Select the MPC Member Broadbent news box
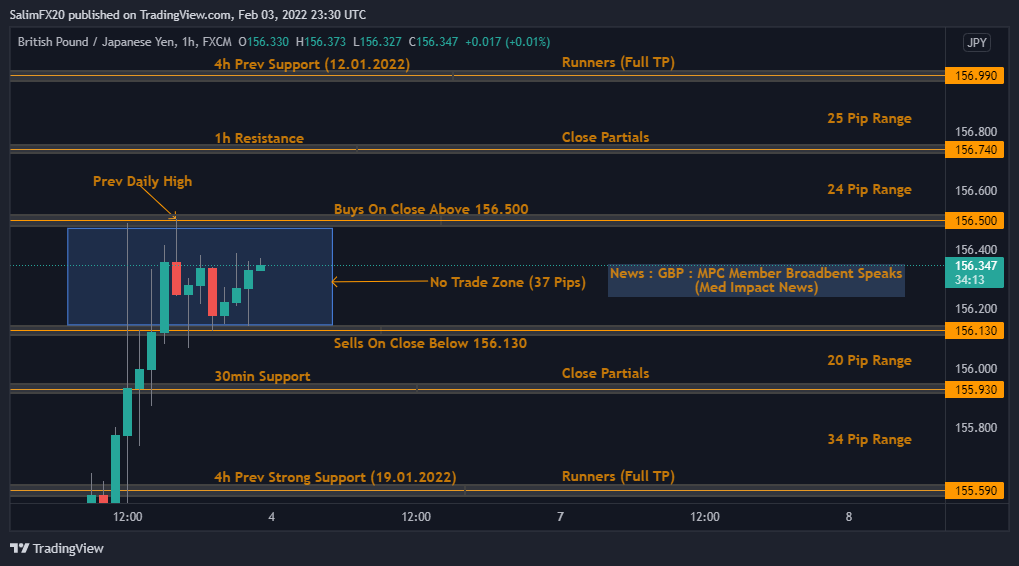Screen dimensions: 1019x566 755,280
